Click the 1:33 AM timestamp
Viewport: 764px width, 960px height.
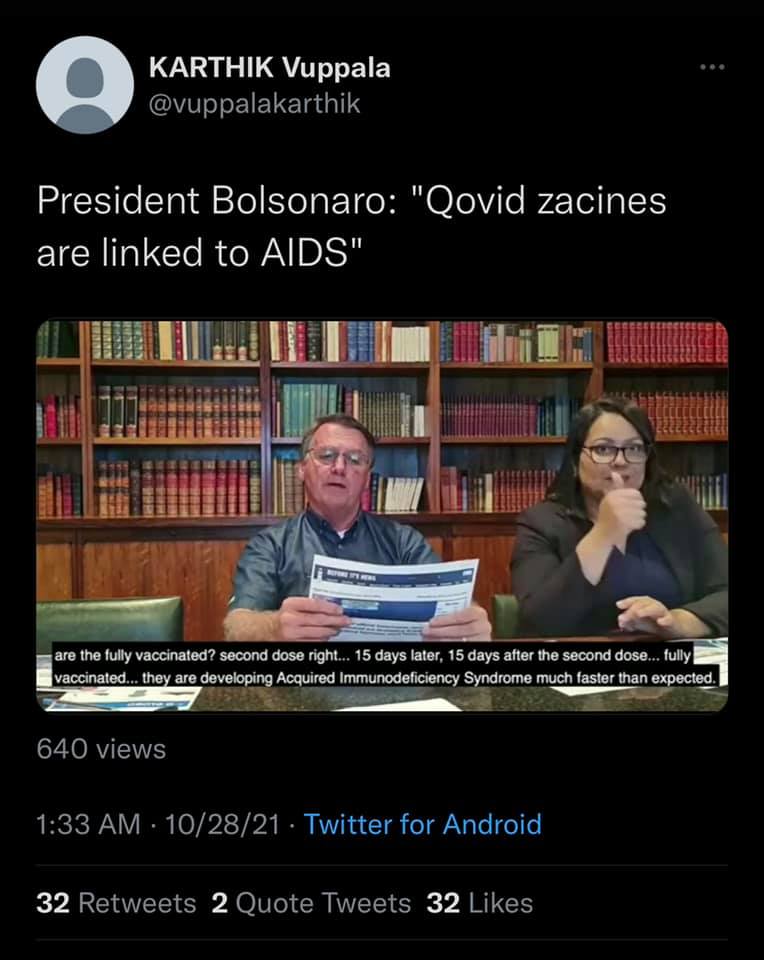pos(89,824)
